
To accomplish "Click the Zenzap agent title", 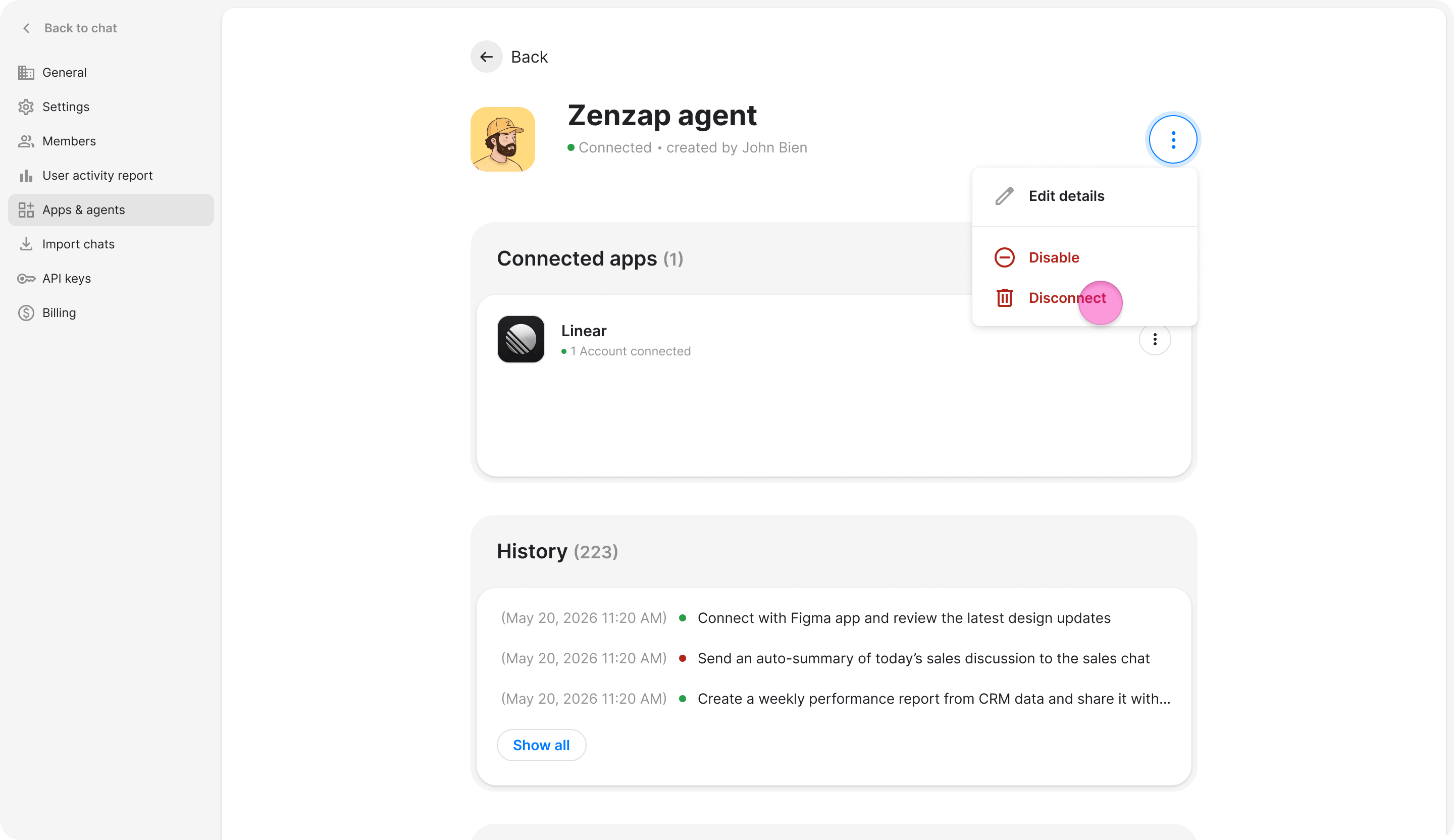I will (662, 116).
